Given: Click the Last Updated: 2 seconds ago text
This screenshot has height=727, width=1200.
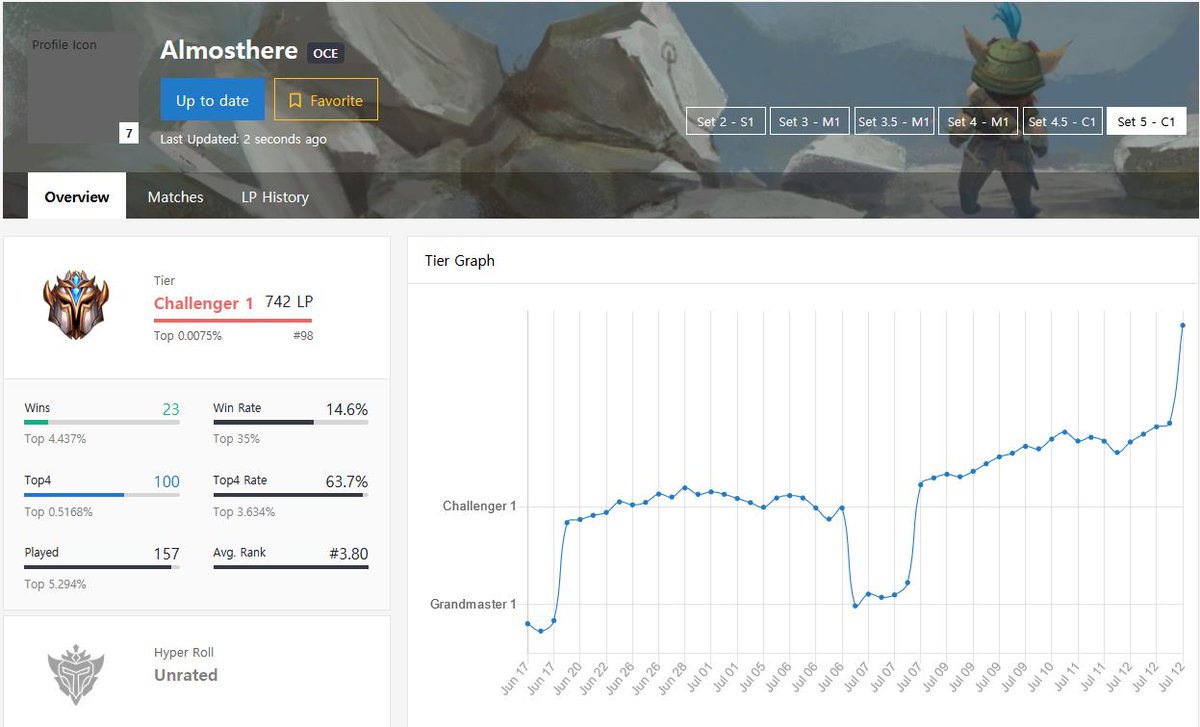Looking at the screenshot, I should pyautogui.click(x=243, y=139).
